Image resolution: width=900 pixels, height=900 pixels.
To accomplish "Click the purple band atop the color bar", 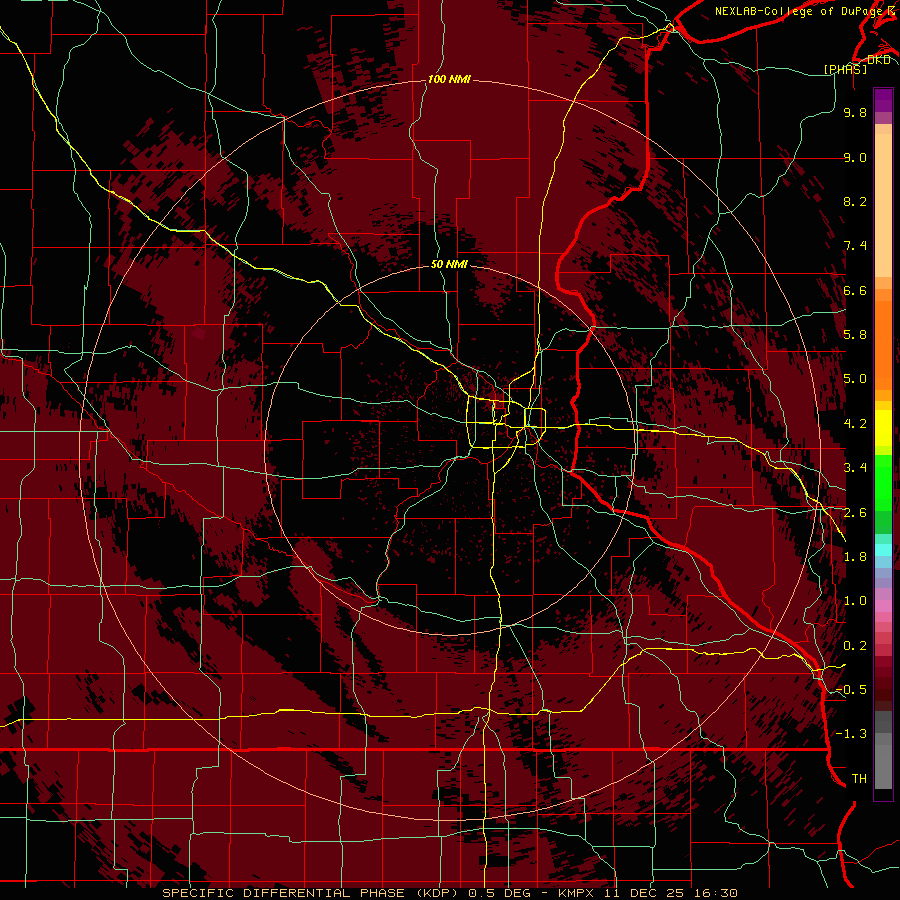I will (883, 100).
